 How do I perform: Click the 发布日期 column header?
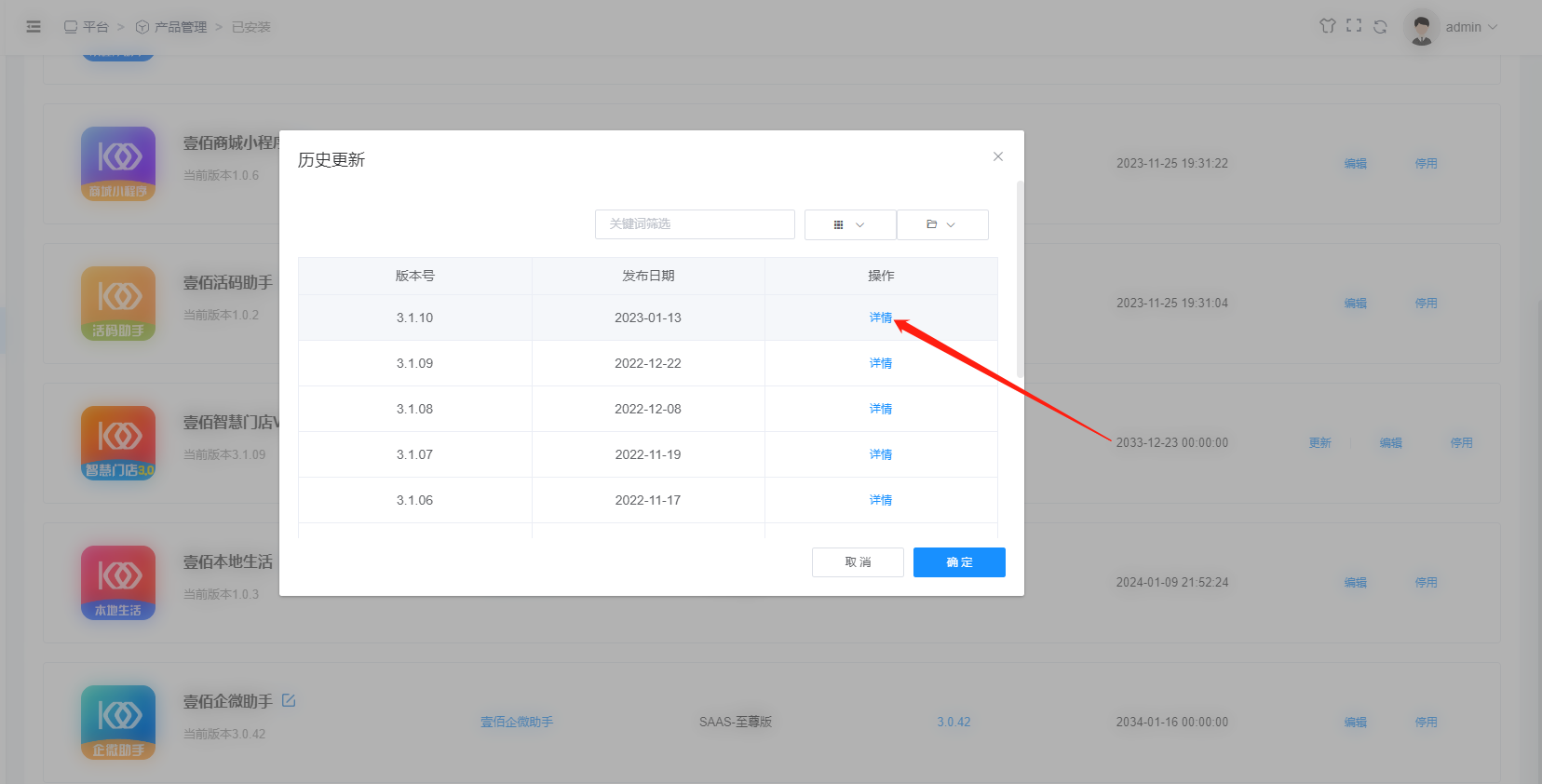coord(648,276)
